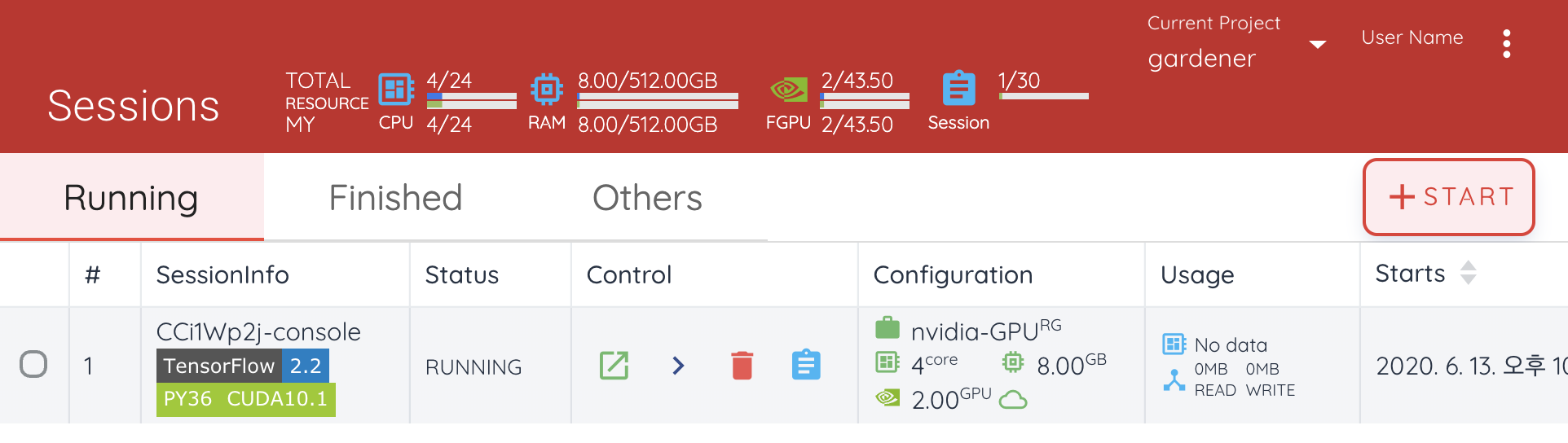1568x443 pixels.
Task: Click the Session clipboard icon in the header
Action: pos(958,88)
